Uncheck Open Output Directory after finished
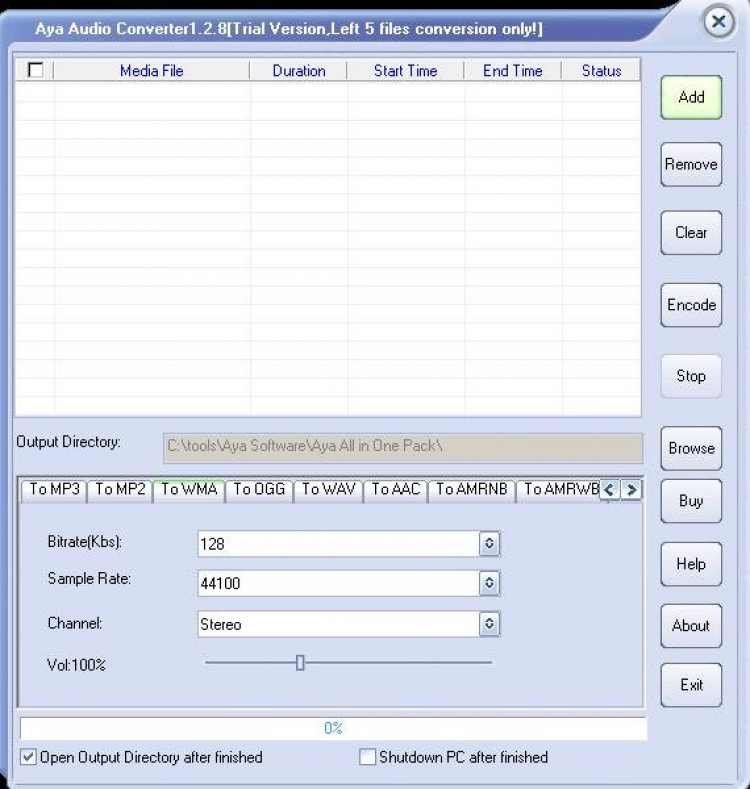 point(28,757)
